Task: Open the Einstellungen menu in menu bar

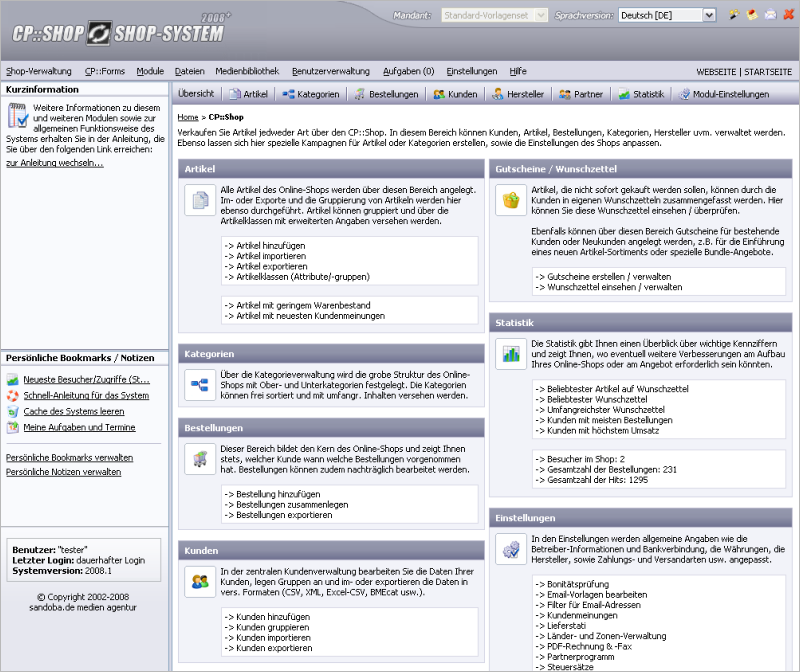Action: tap(471, 71)
